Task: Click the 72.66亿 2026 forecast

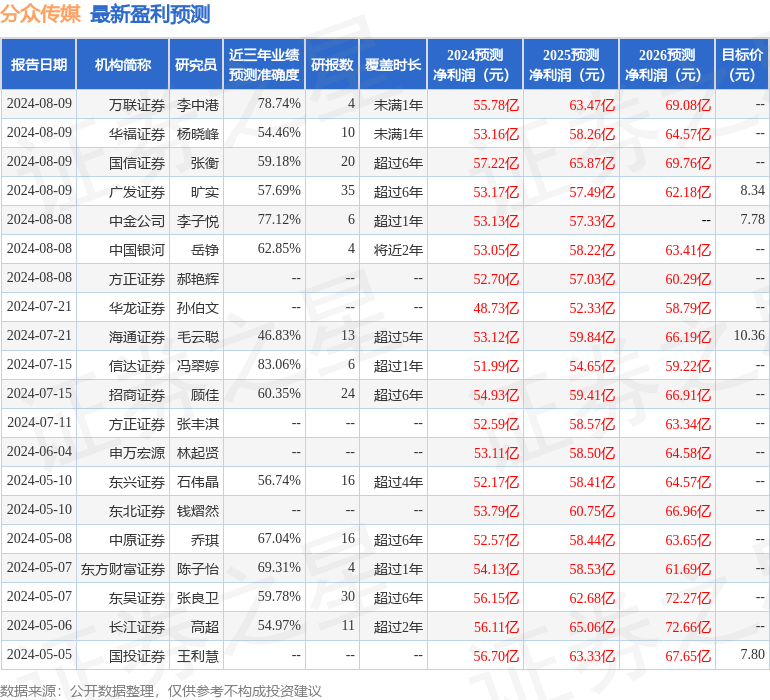Action: (688, 626)
